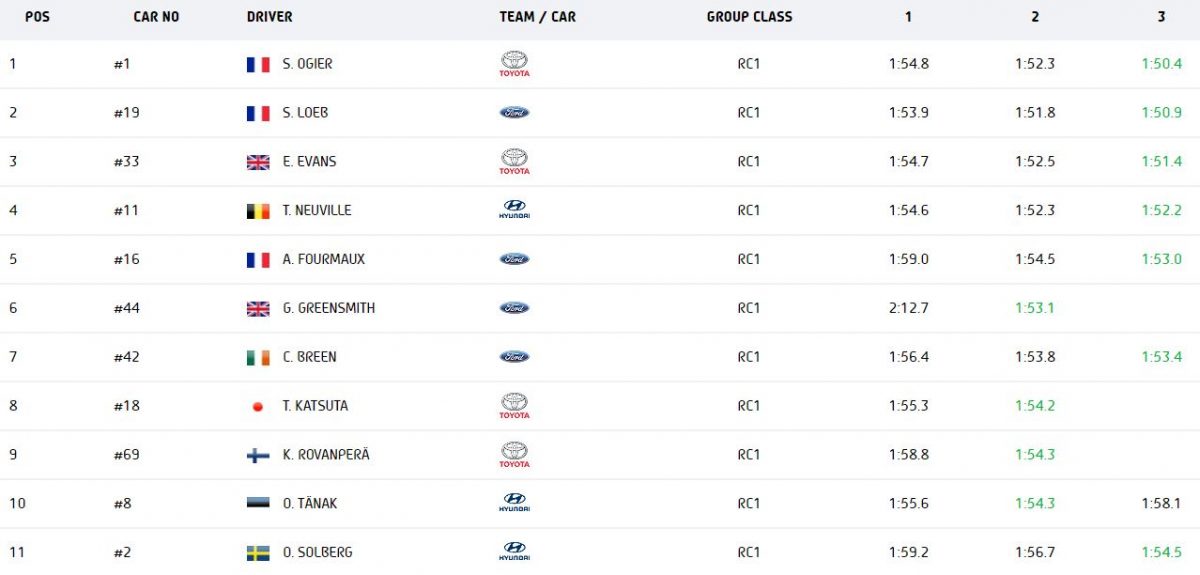Click Japanese flag beside T. Katsuta
The height and width of the screenshot is (575, 1200).
tap(258, 407)
